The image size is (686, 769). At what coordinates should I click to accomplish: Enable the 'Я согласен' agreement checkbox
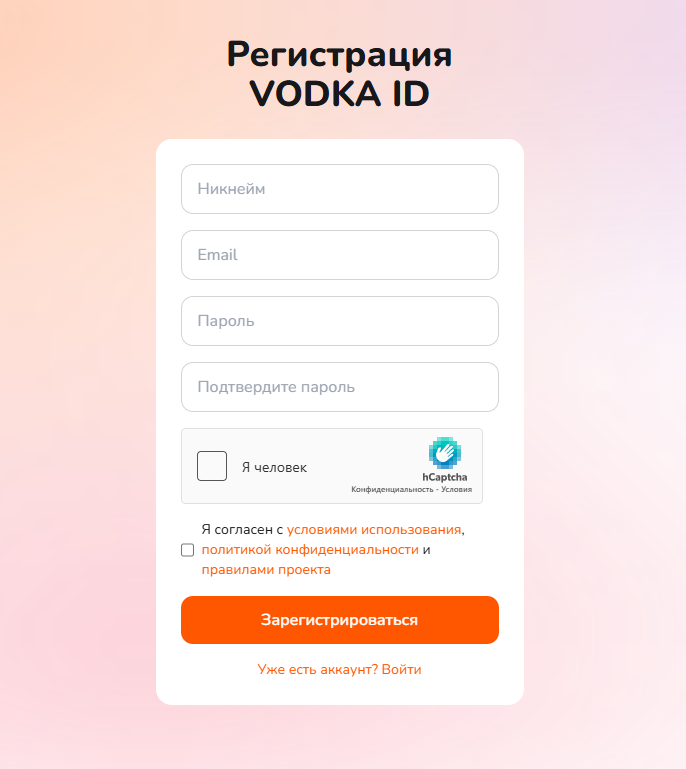coord(187,550)
